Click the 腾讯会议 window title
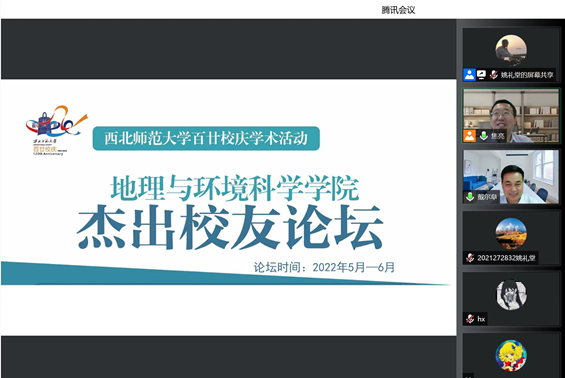The height and width of the screenshot is (378, 565). coord(398,10)
